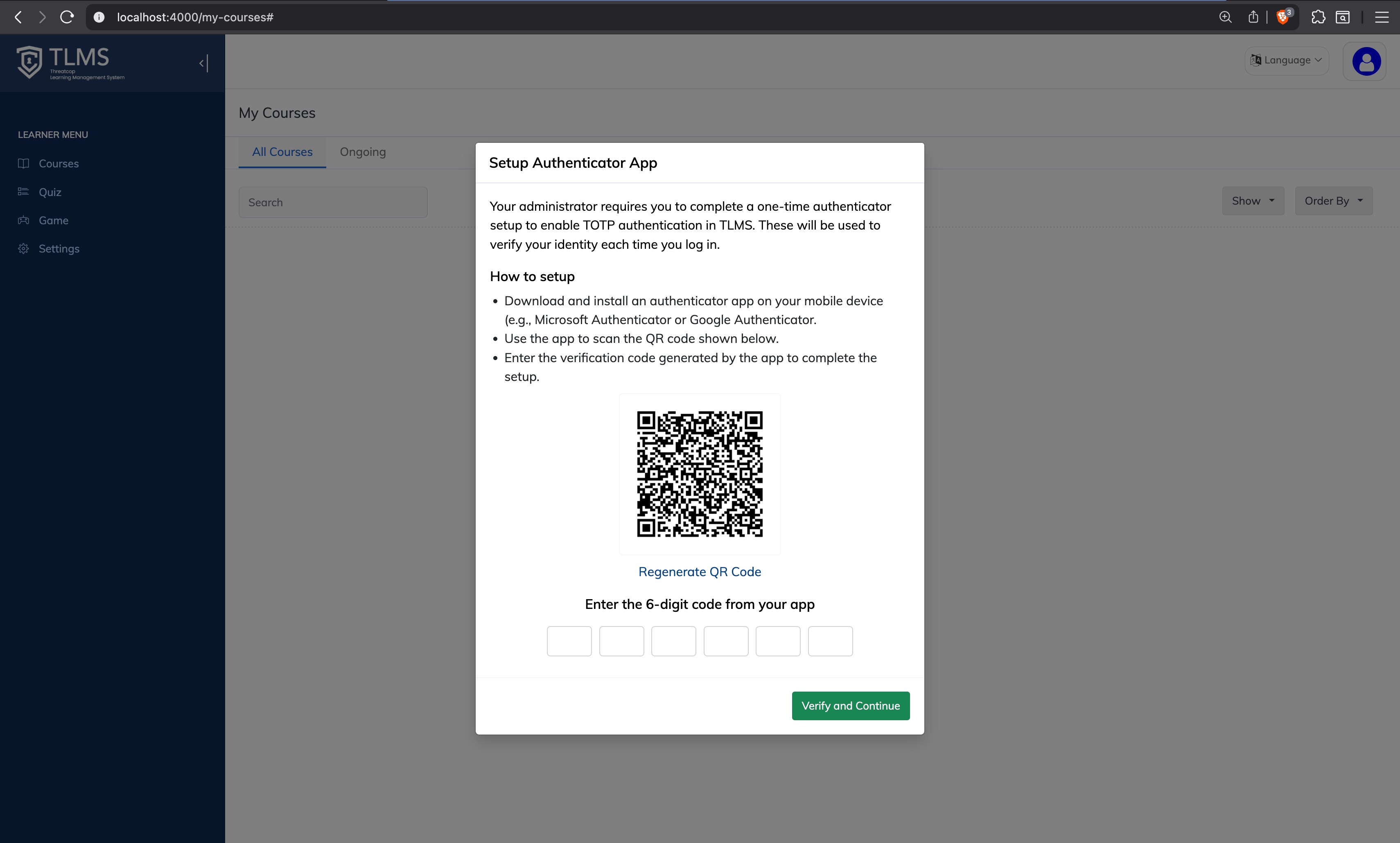Screen dimensions: 1400x843
Task: Open the zoom magnifier in address bar
Action: pos(1226,17)
